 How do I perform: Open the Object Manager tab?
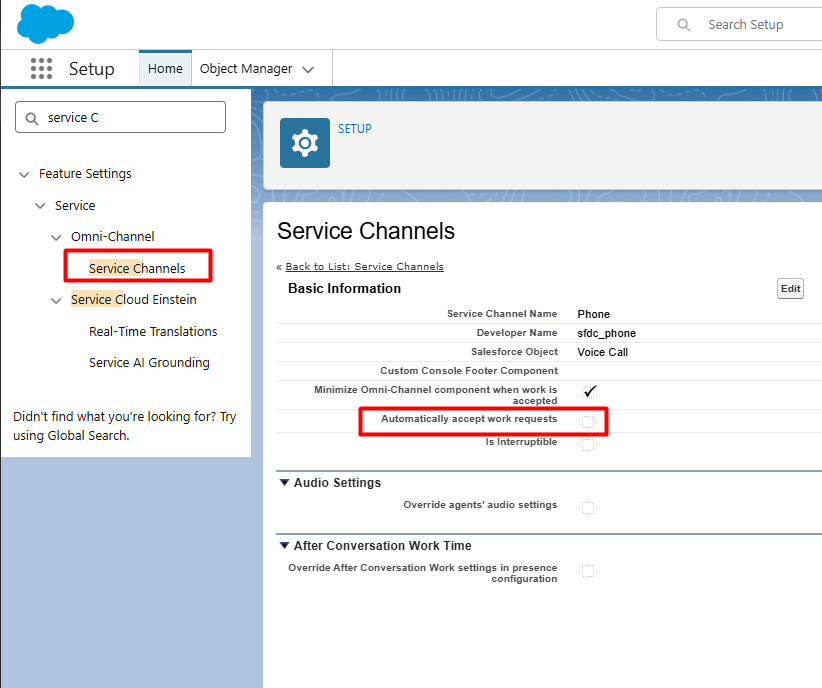click(246, 69)
